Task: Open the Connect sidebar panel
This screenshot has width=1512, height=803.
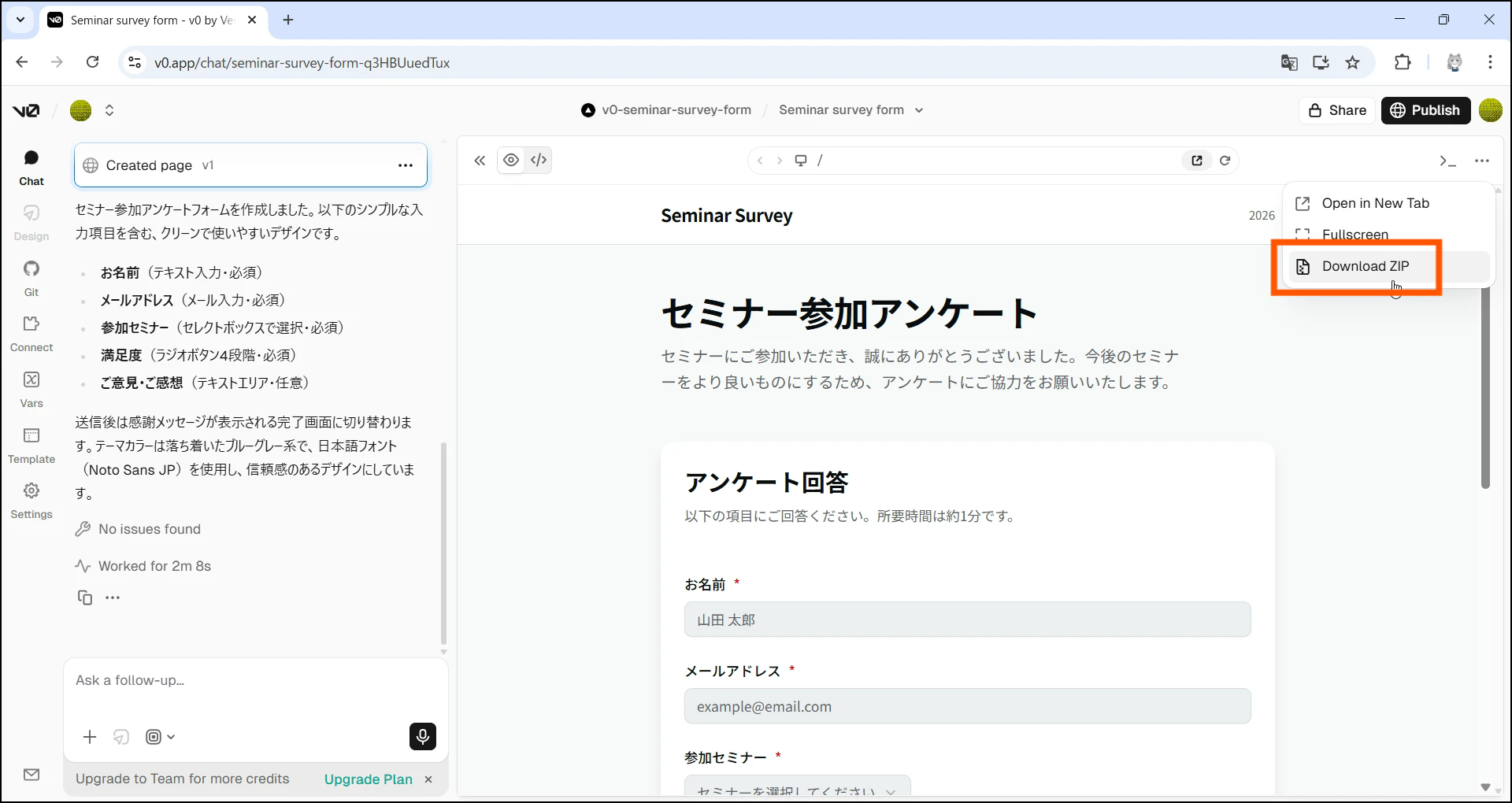Action: [x=31, y=334]
